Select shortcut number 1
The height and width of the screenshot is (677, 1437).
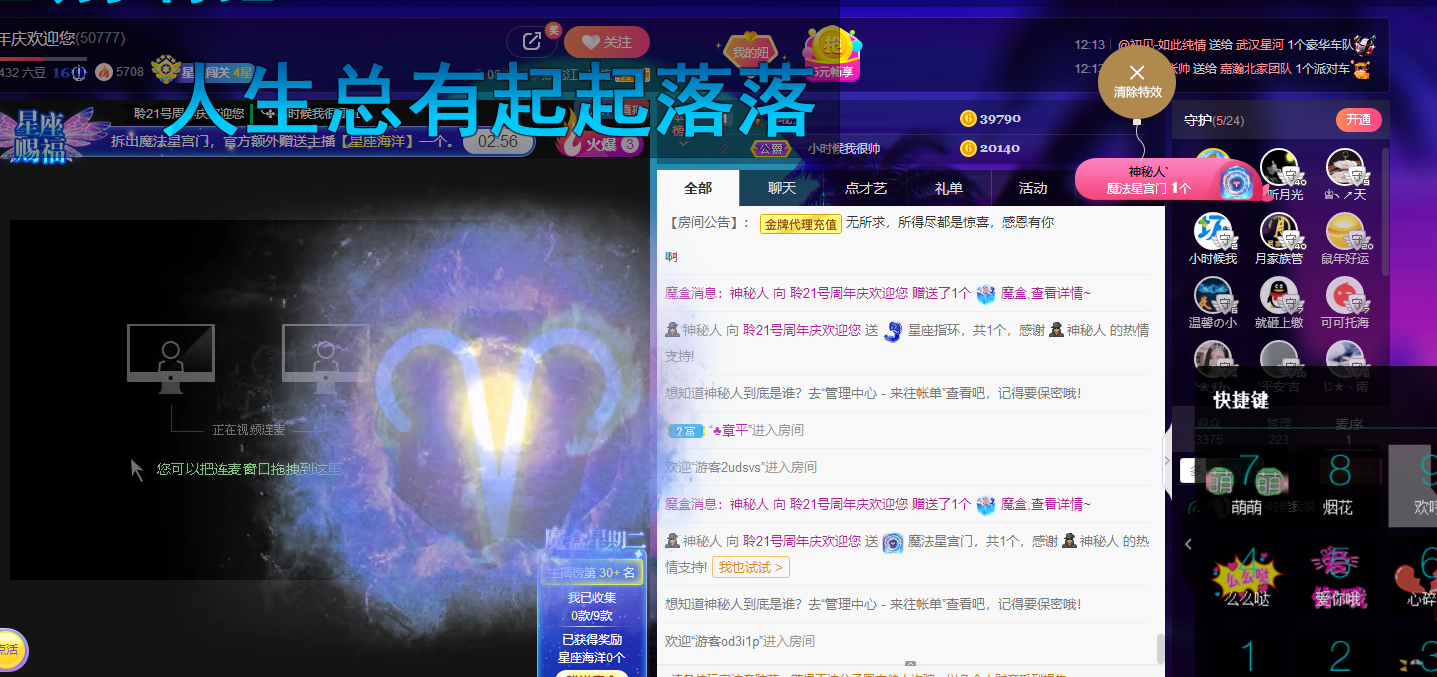pyautogui.click(x=1247, y=655)
